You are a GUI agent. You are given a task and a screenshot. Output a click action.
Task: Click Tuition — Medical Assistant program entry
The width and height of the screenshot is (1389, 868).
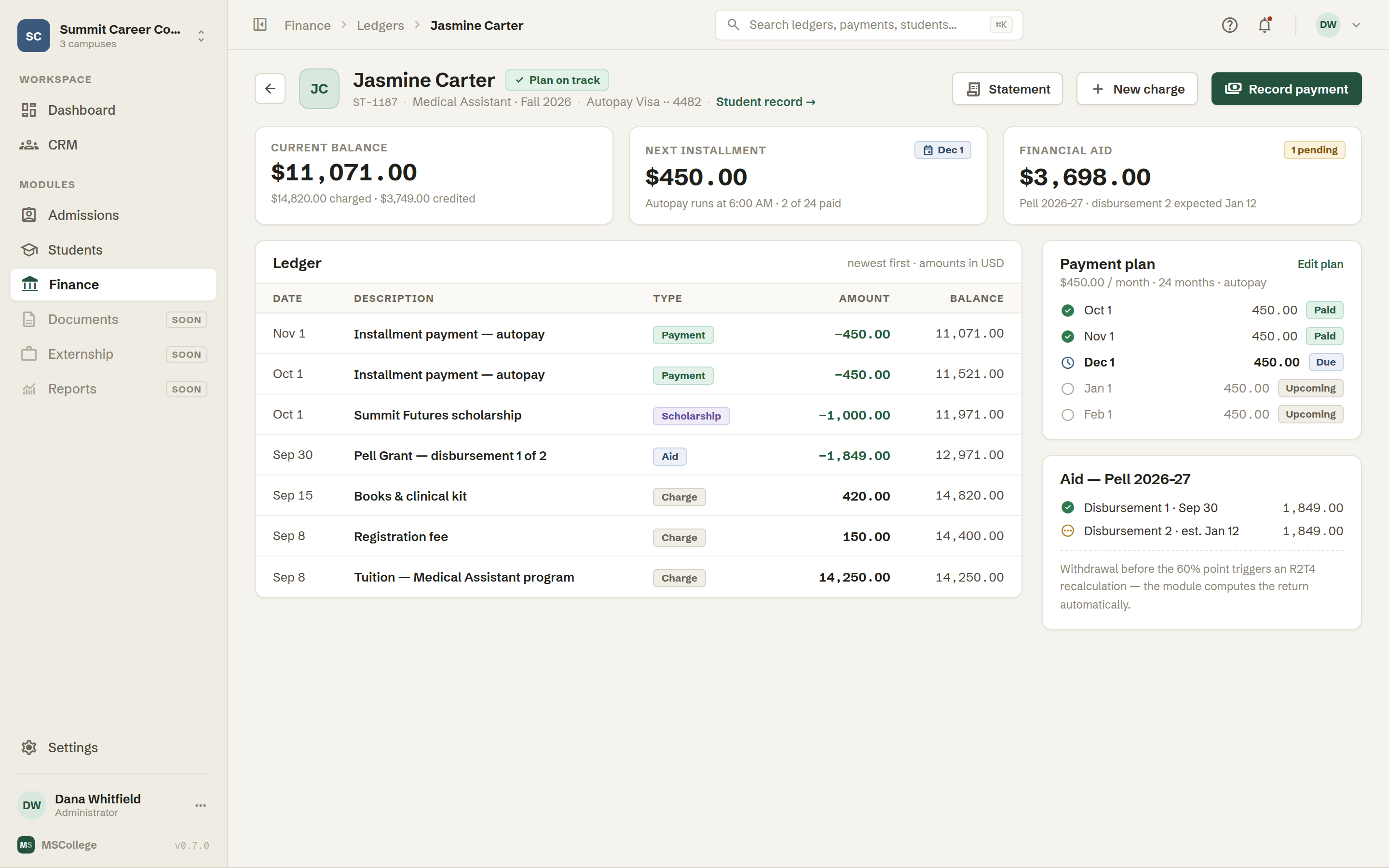[x=464, y=577]
